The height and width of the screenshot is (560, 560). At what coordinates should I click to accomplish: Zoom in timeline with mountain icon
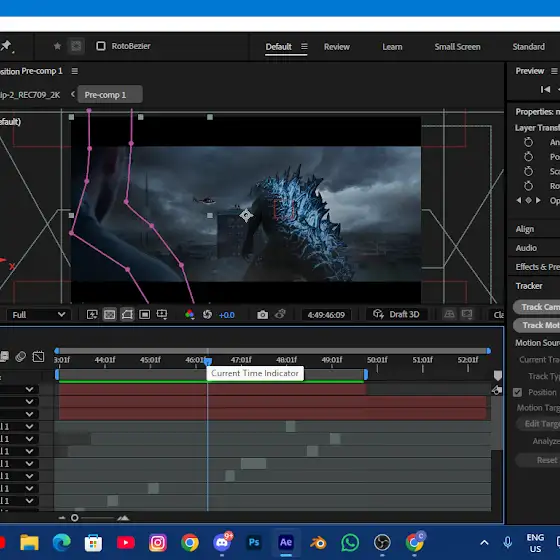(x=123, y=518)
